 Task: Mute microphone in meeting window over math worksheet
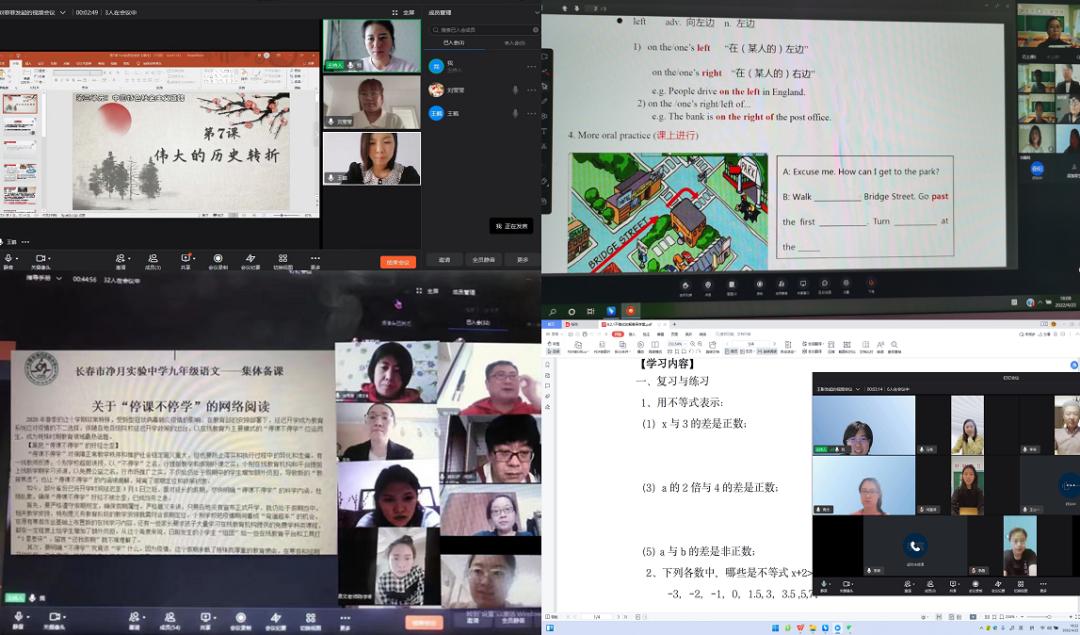(x=824, y=584)
